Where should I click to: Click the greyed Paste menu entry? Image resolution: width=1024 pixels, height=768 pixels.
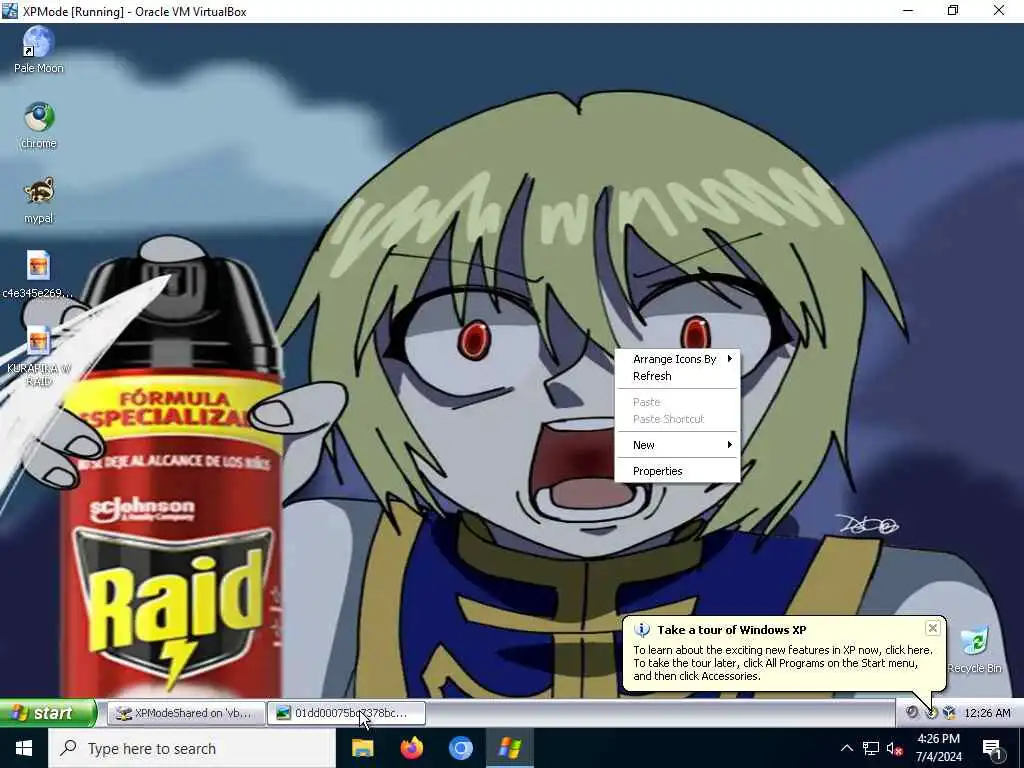(677, 402)
